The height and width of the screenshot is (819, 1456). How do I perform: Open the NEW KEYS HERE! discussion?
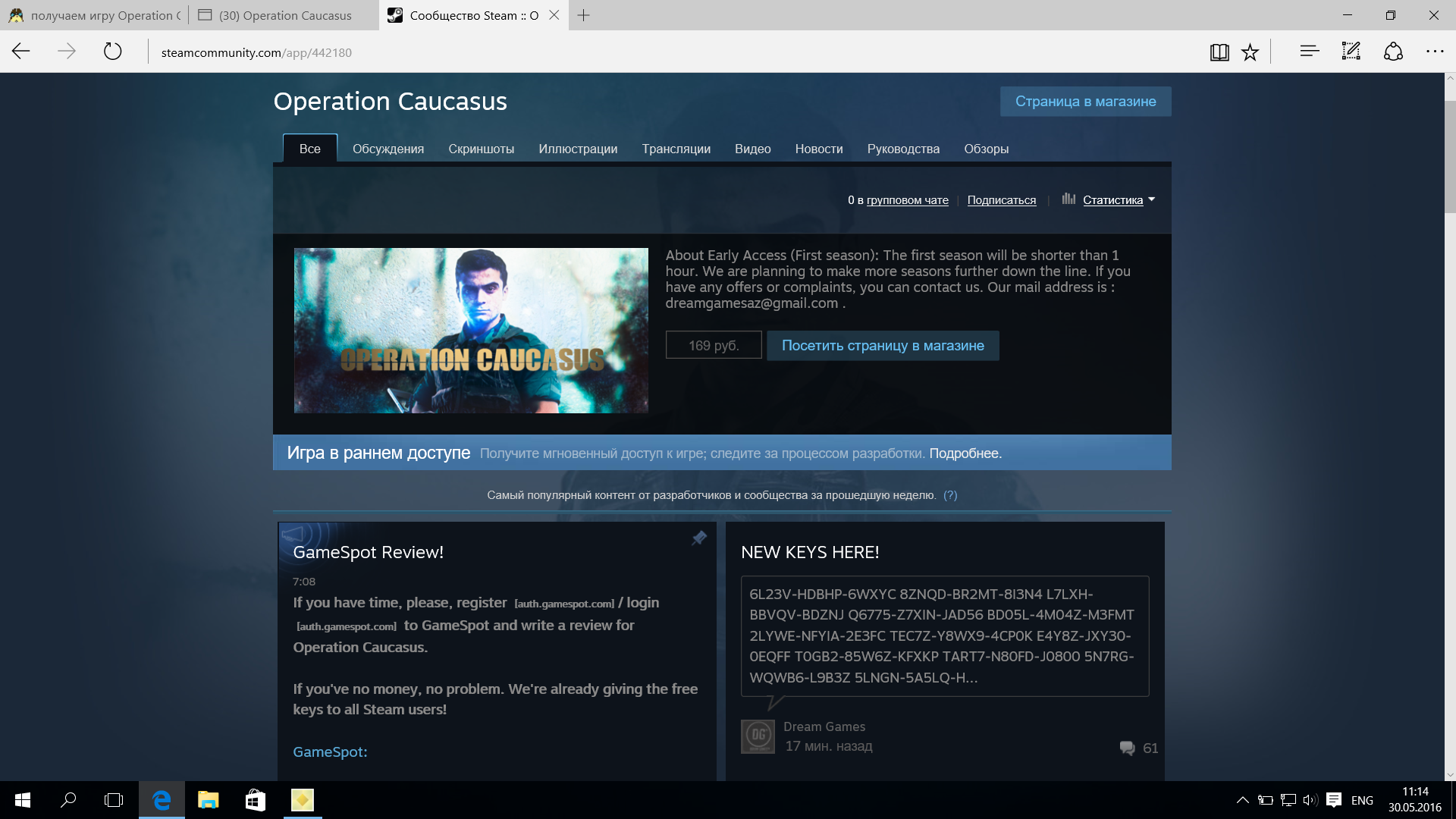point(810,552)
